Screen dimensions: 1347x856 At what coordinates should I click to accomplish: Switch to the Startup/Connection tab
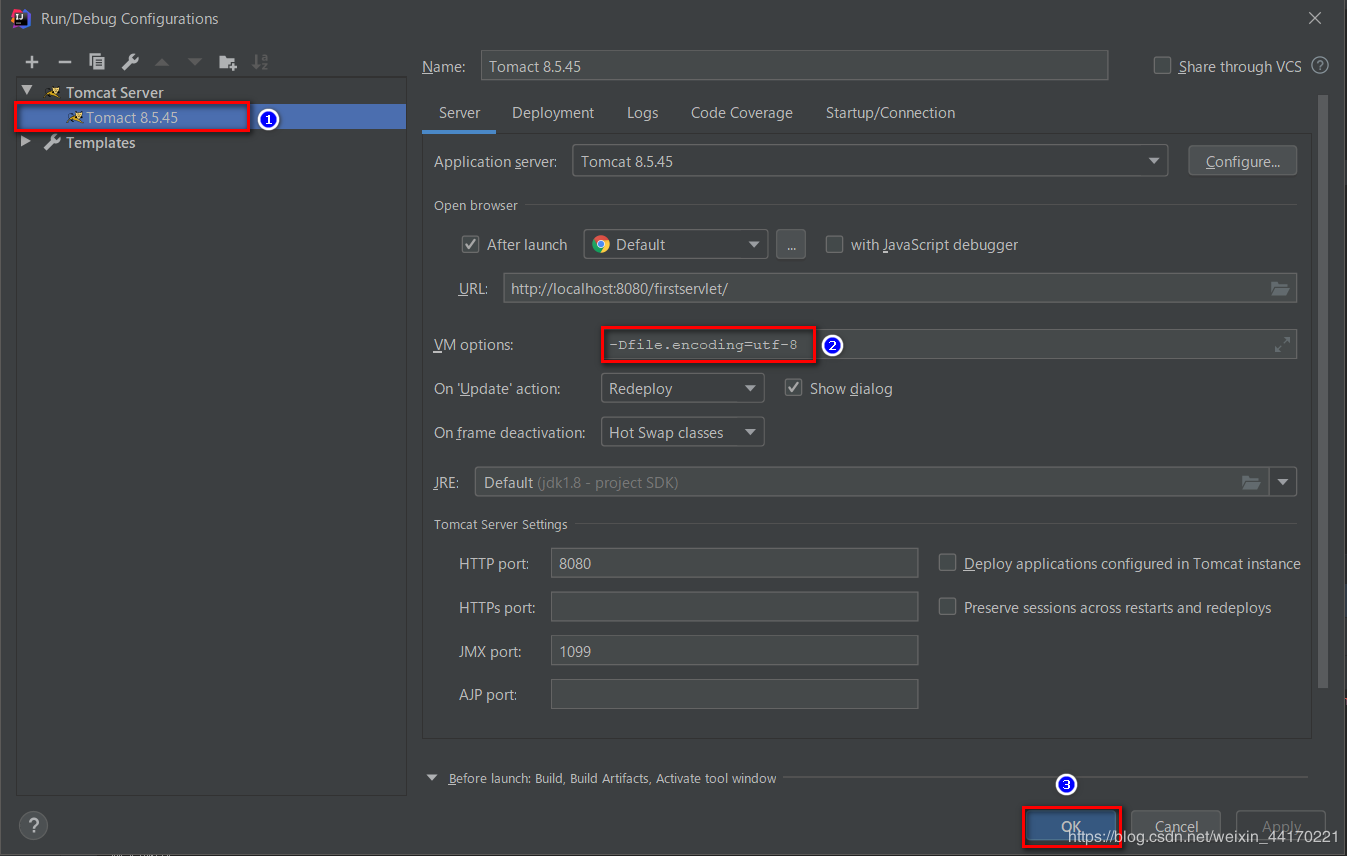click(x=890, y=113)
